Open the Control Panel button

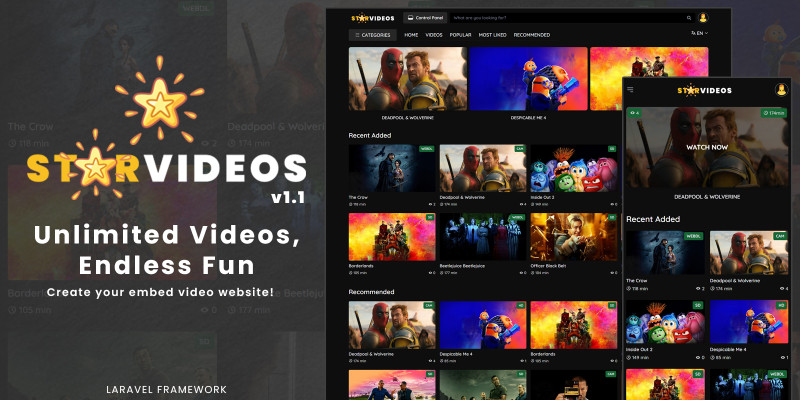tap(425, 18)
